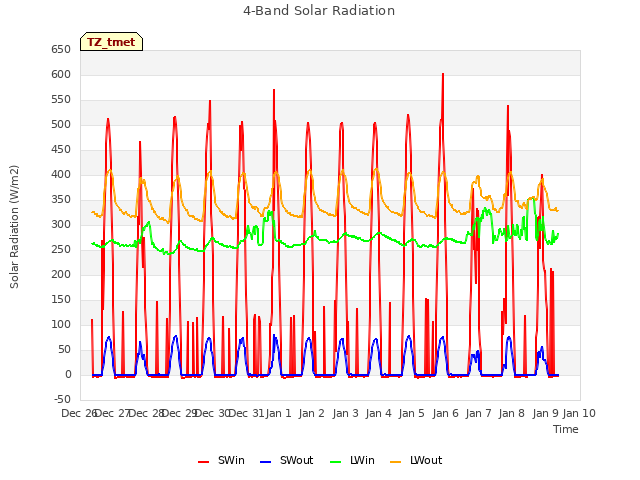Click the -50 y-axis tick label
640x480 pixels.
(x=62, y=399)
